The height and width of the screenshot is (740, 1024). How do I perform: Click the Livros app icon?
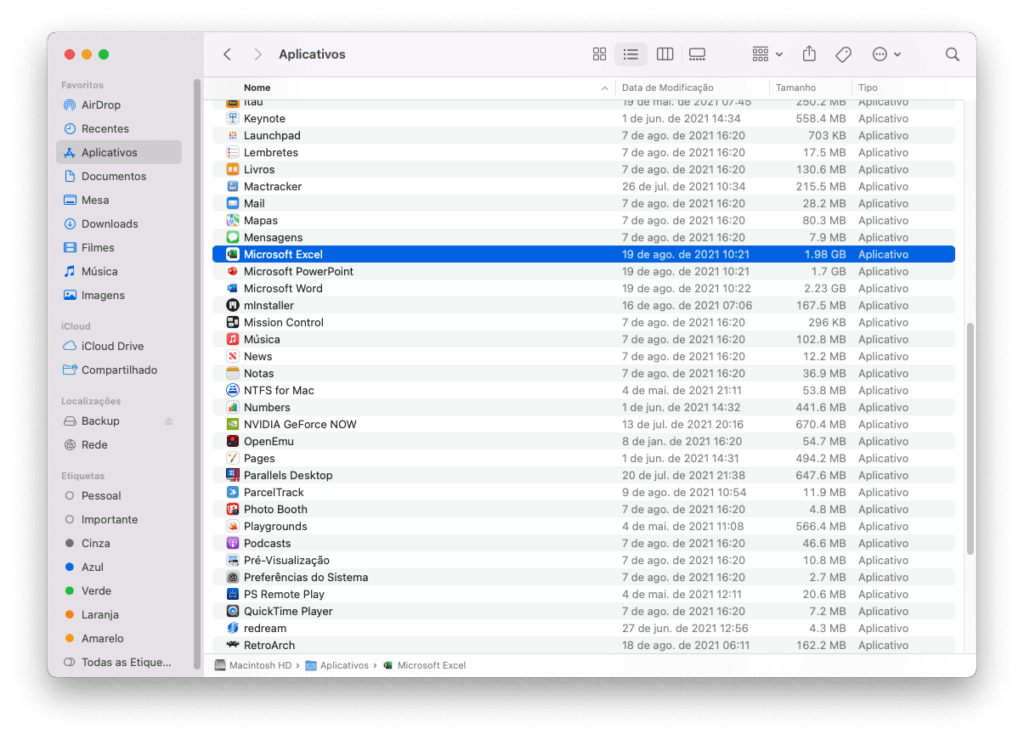coord(232,169)
